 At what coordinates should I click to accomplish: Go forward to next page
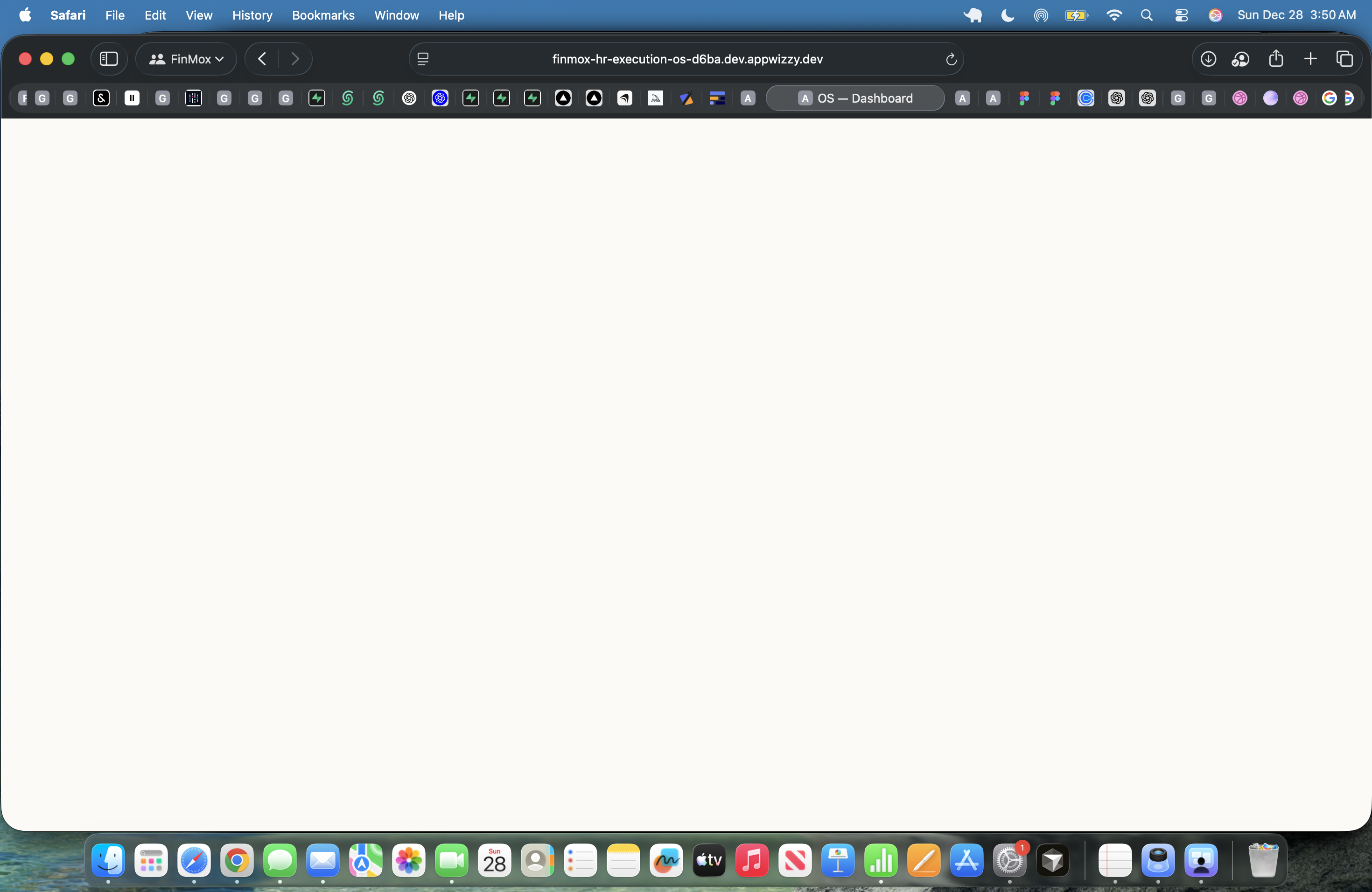click(x=294, y=59)
